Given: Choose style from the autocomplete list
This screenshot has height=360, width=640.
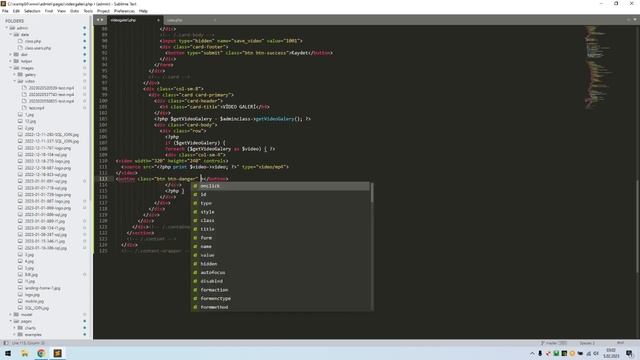Looking at the screenshot, I should [x=281, y=212].
